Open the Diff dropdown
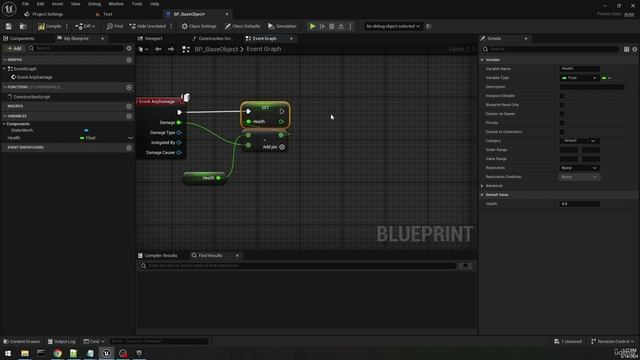Image resolution: width=640 pixels, height=360 pixels. (x=85, y=26)
